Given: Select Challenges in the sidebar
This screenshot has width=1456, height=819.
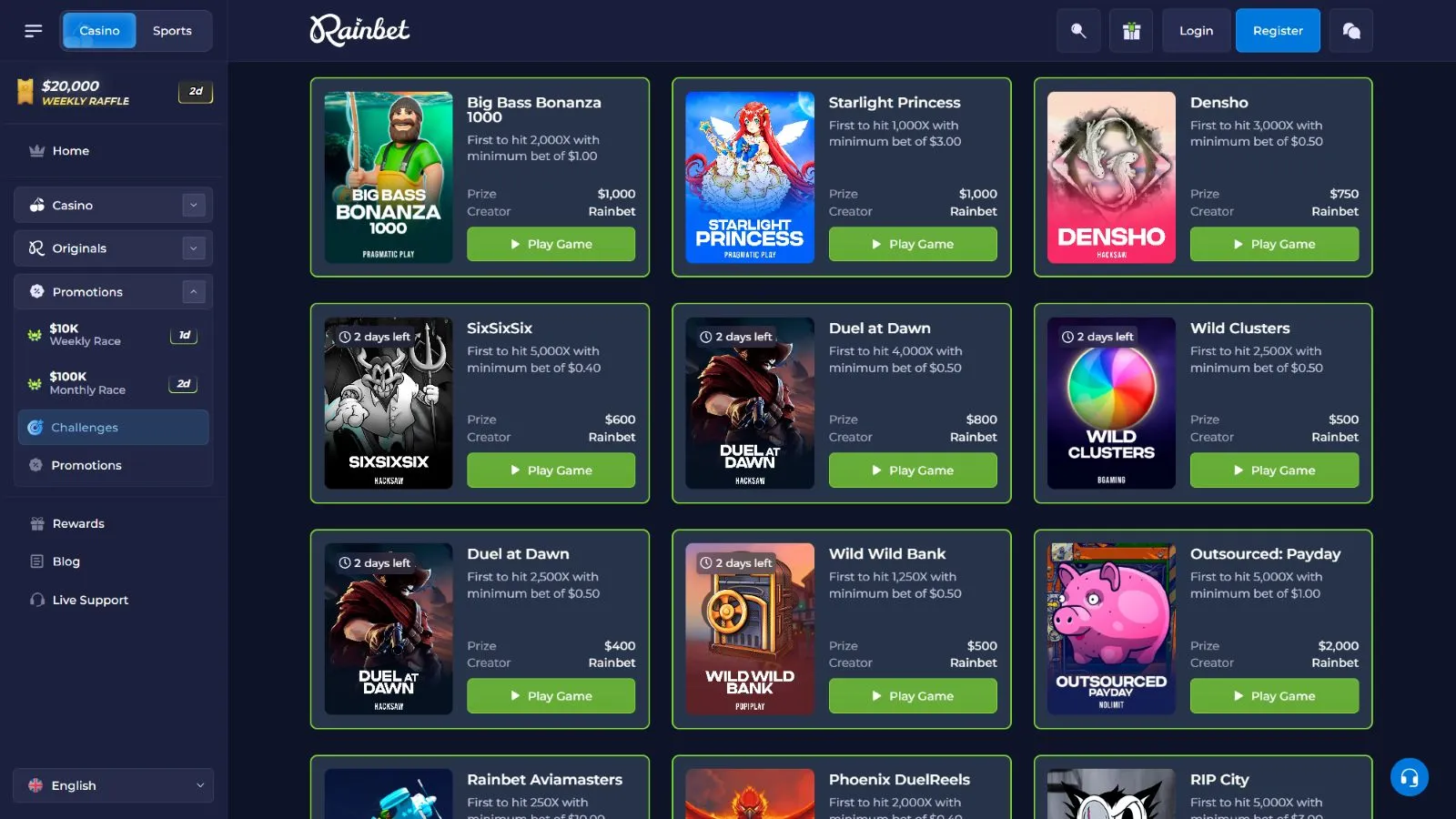Looking at the screenshot, I should coord(114,428).
